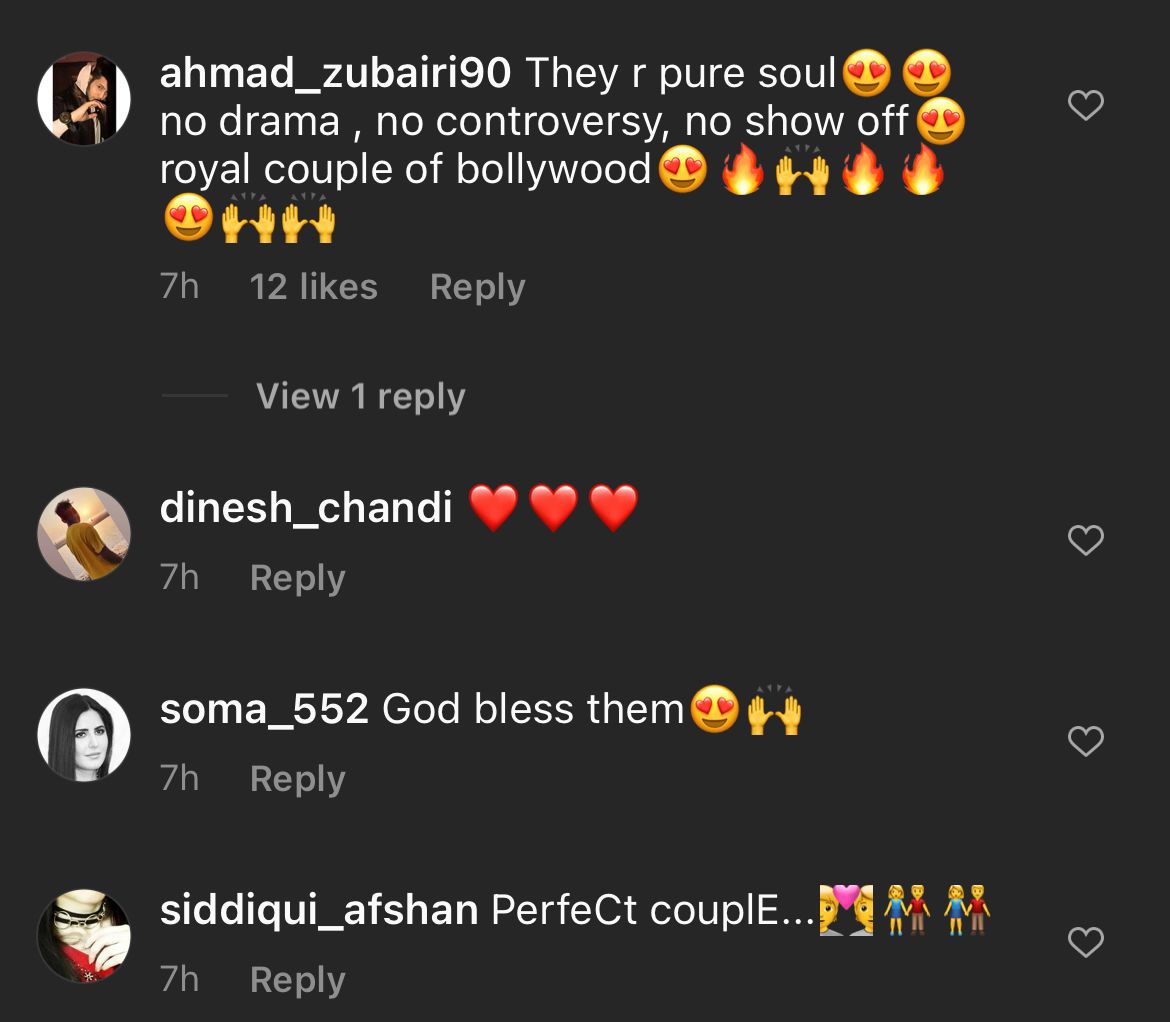Open username siddiqui_afshan link
This screenshot has width=1170, height=1022.
319,910
